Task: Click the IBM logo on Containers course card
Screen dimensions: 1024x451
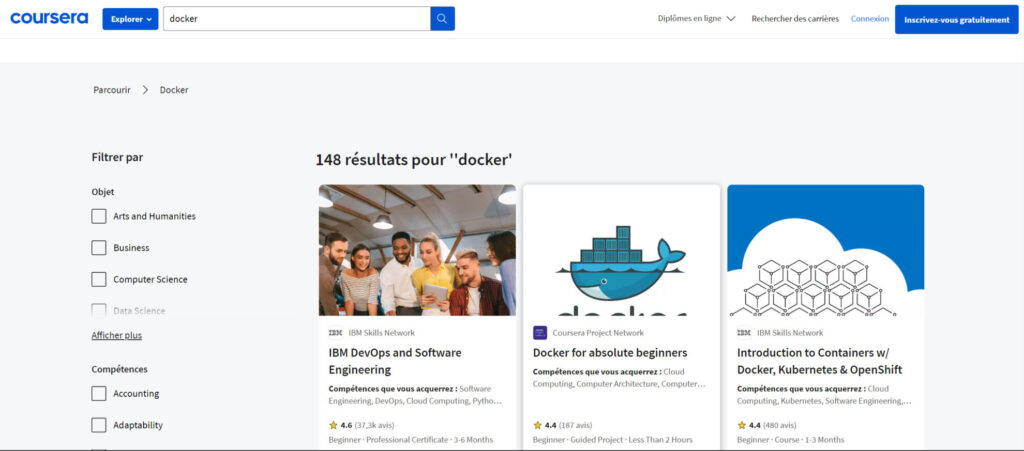Action: pos(743,333)
